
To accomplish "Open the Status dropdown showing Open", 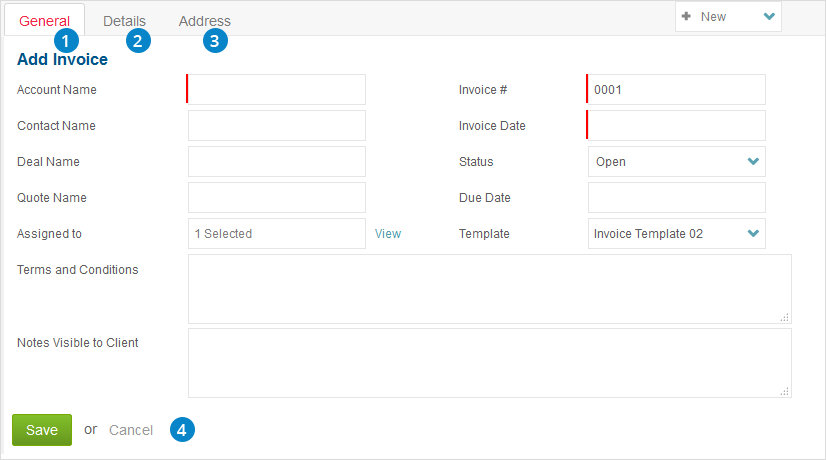I will 676,161.
